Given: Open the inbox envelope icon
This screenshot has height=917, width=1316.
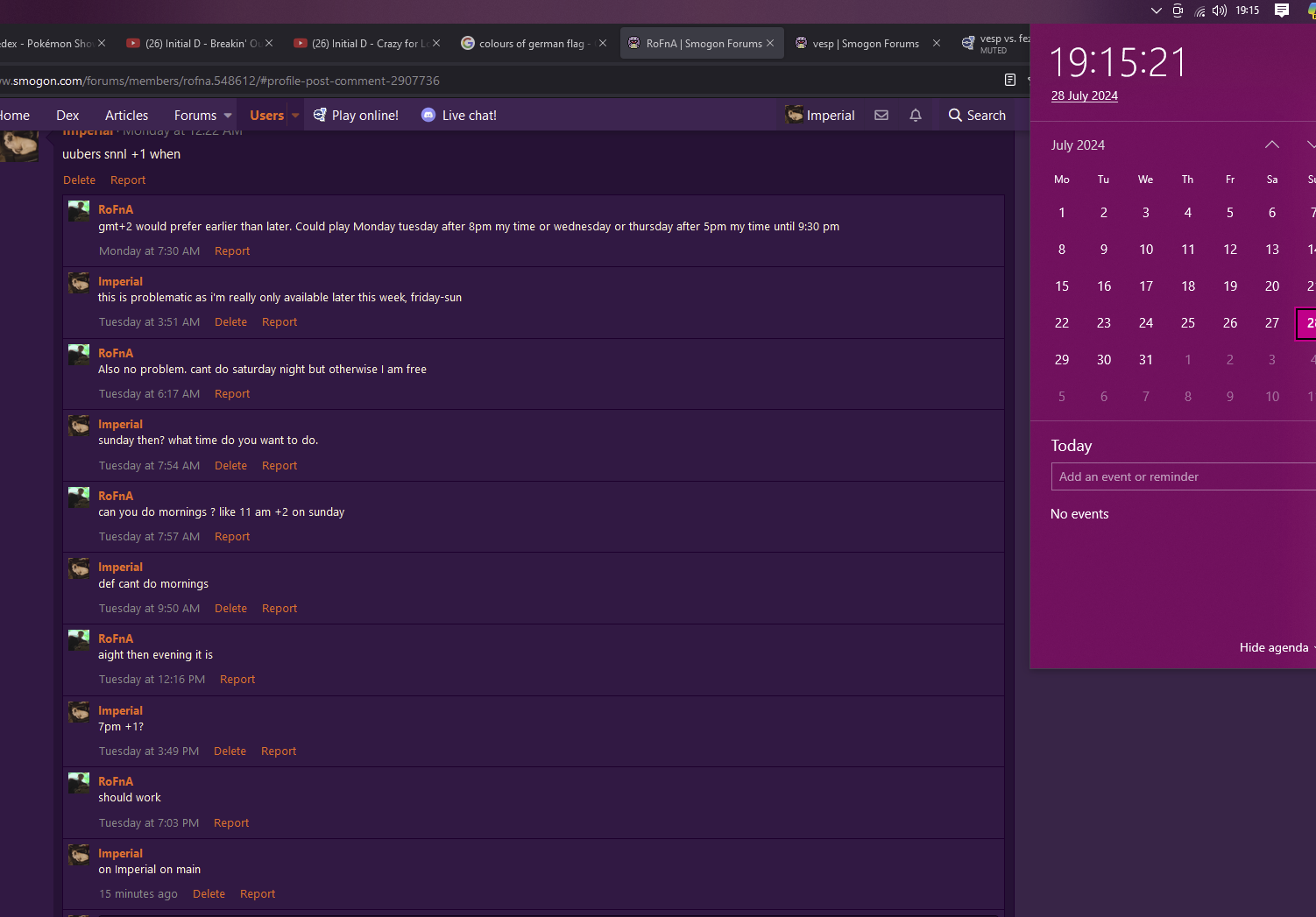Looking at the screenshot, I should 881,116.
